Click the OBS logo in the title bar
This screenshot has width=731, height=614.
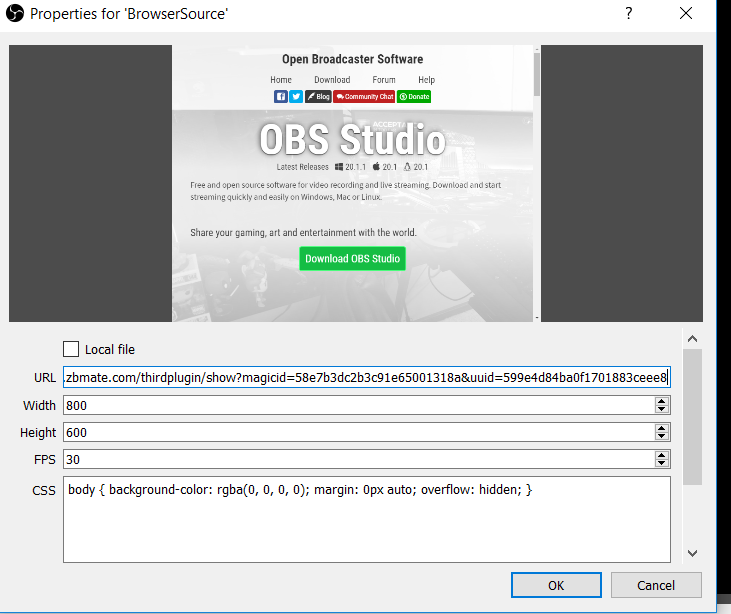tap(15, 13)
